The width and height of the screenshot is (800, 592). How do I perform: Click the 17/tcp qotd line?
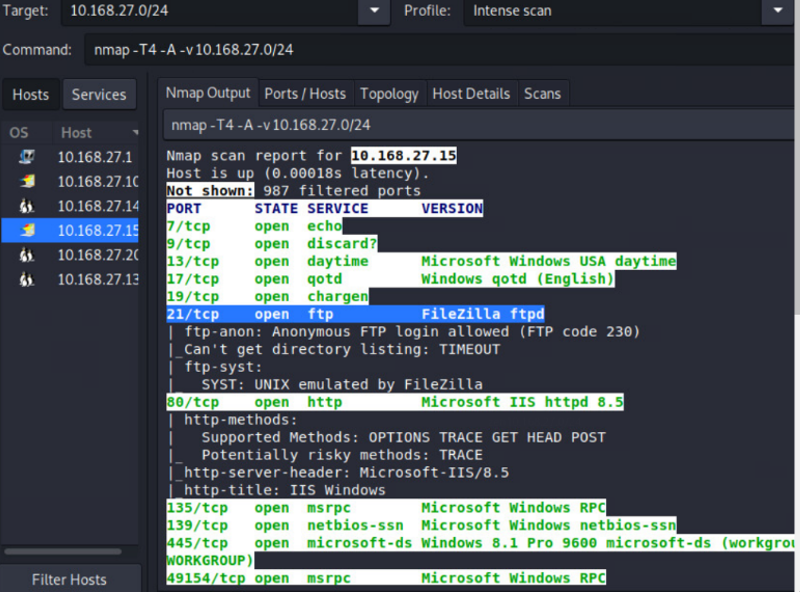coord(390,279)
